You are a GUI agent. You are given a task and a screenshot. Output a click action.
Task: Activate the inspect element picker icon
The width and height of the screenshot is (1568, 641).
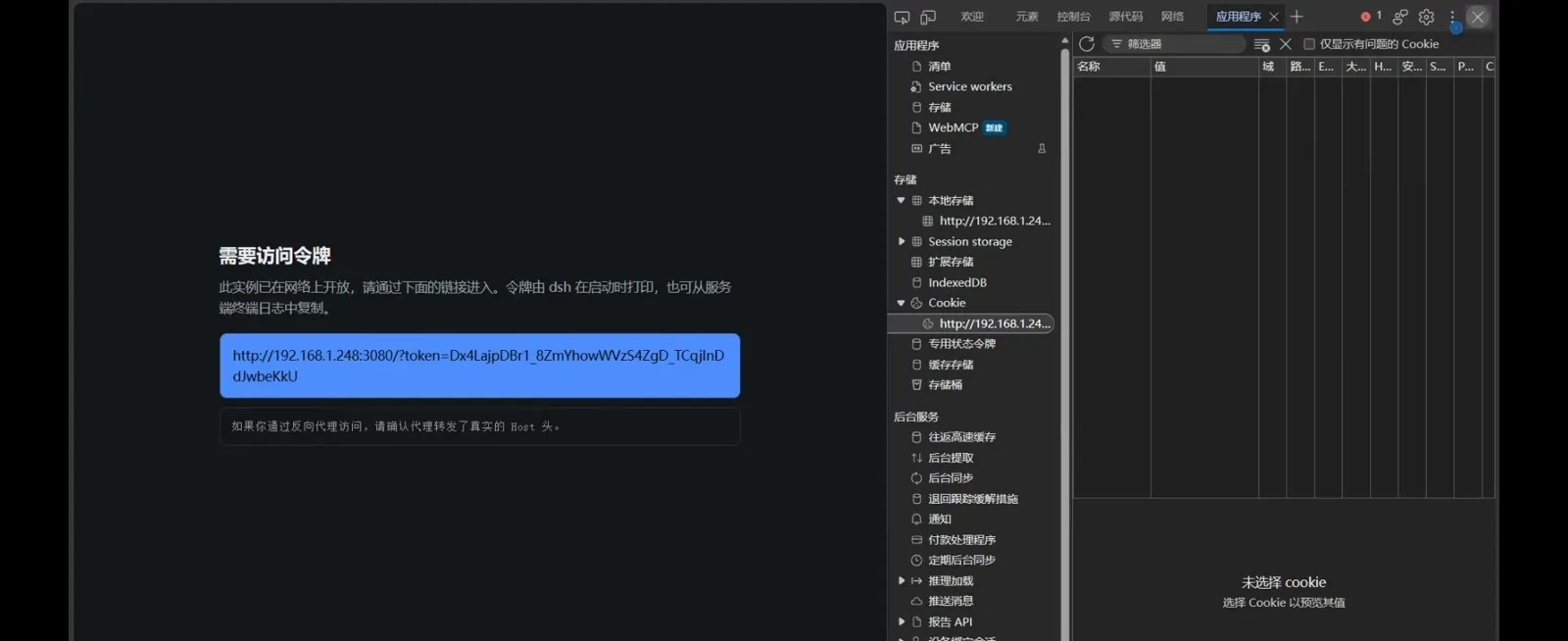coord(902,17)
